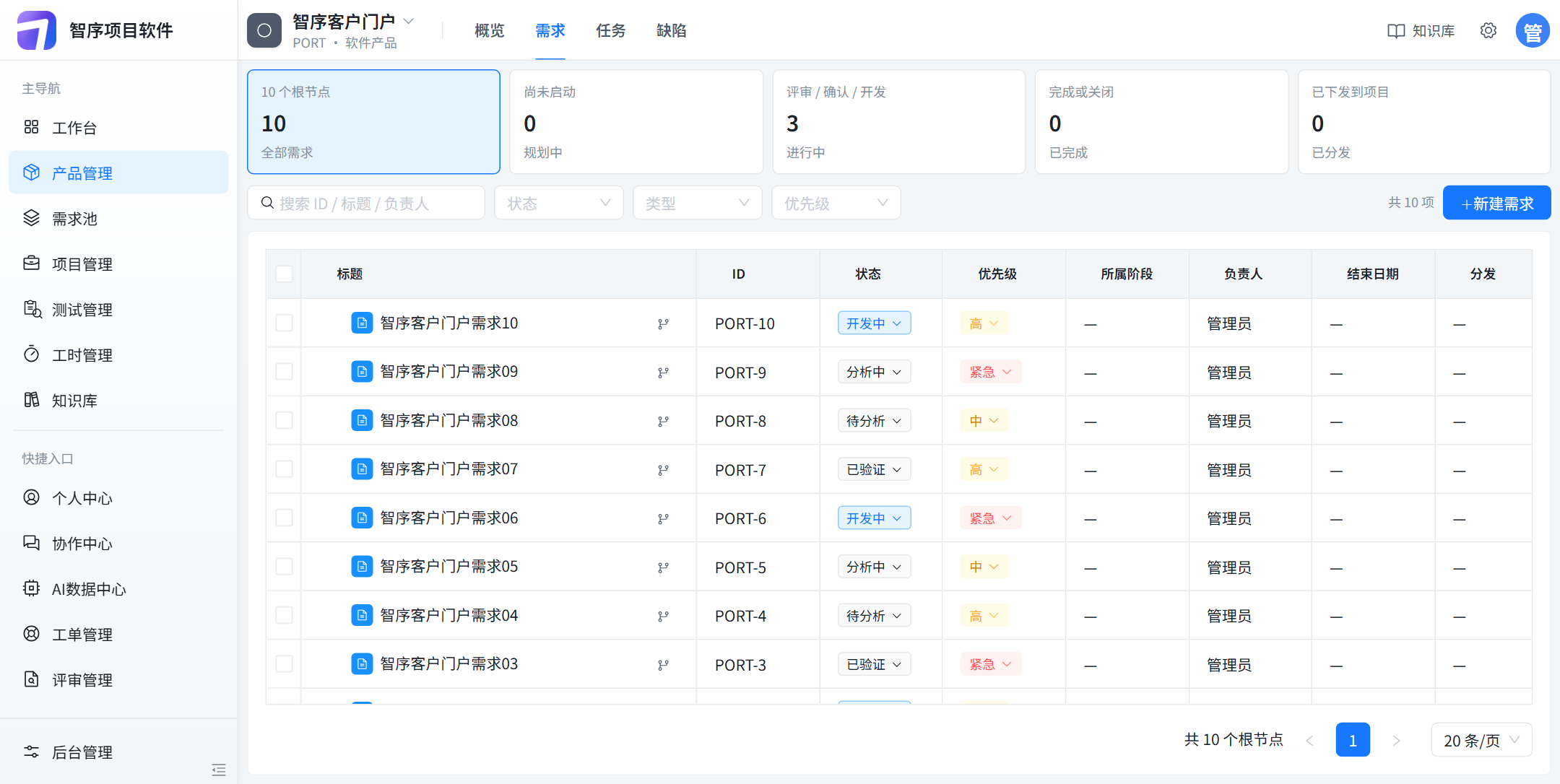
Task: Click the 智序项目软件 logo icon
Action: [x=36, y=30]
